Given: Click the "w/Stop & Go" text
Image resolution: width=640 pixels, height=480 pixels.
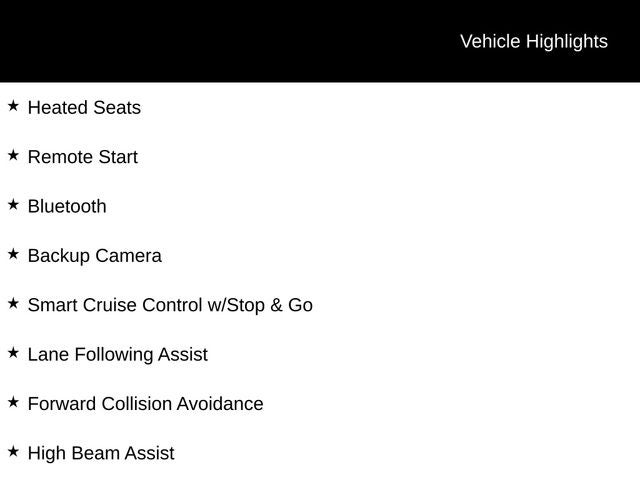Looking at the screenshot, I should pyautogui.click(x=260, y=305).
